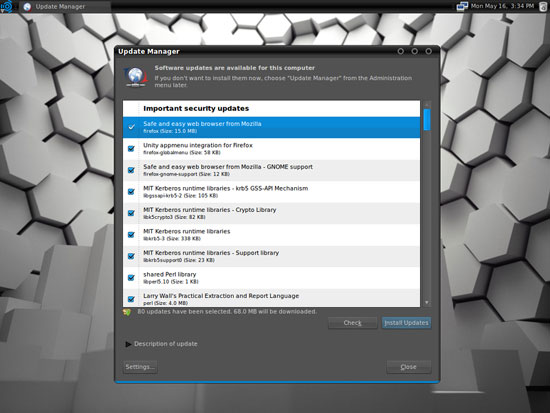
Task: Toggle the shared Perl library checkbox
Action: click(132, 278)
